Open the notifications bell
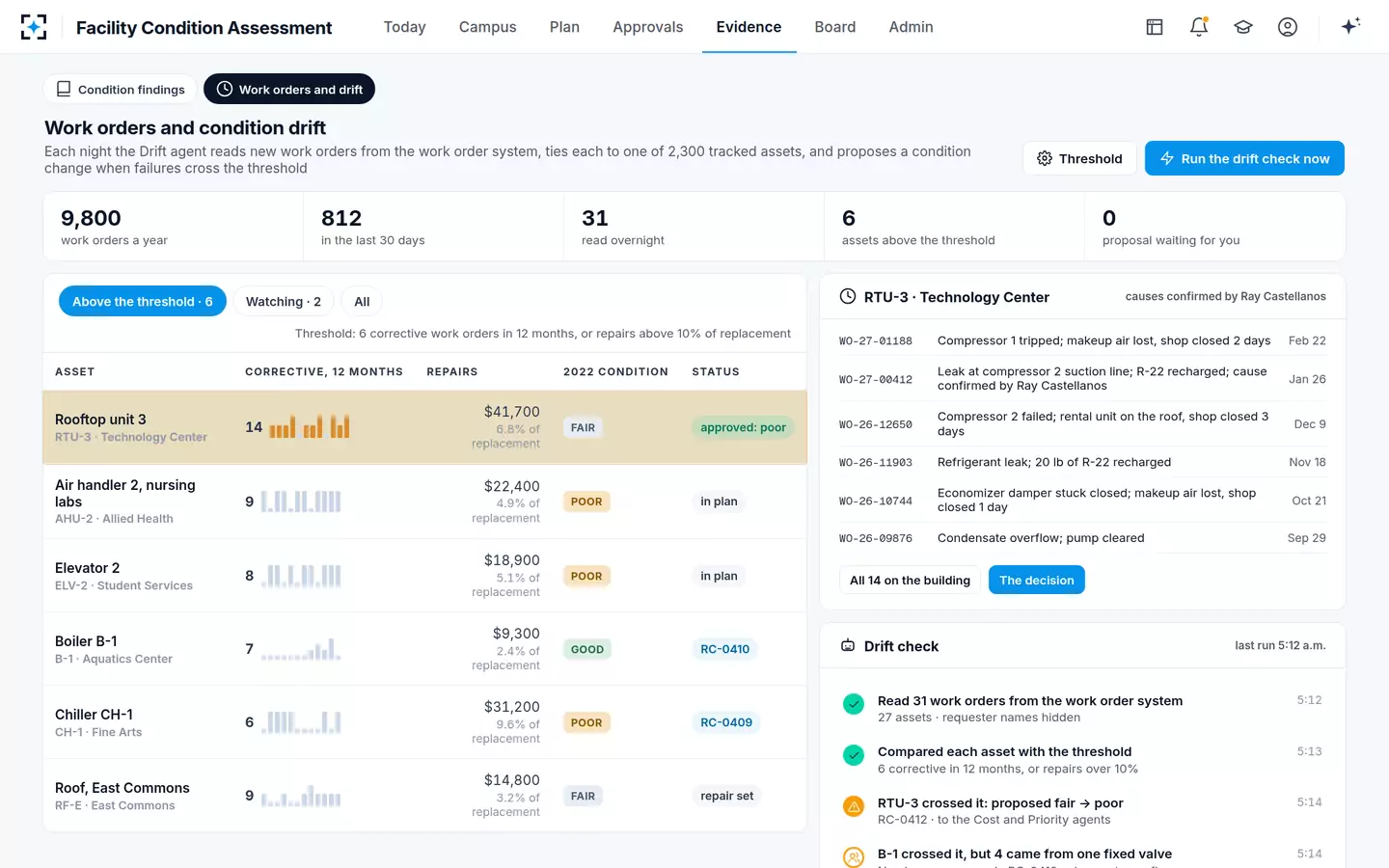 click(1199, 27)
